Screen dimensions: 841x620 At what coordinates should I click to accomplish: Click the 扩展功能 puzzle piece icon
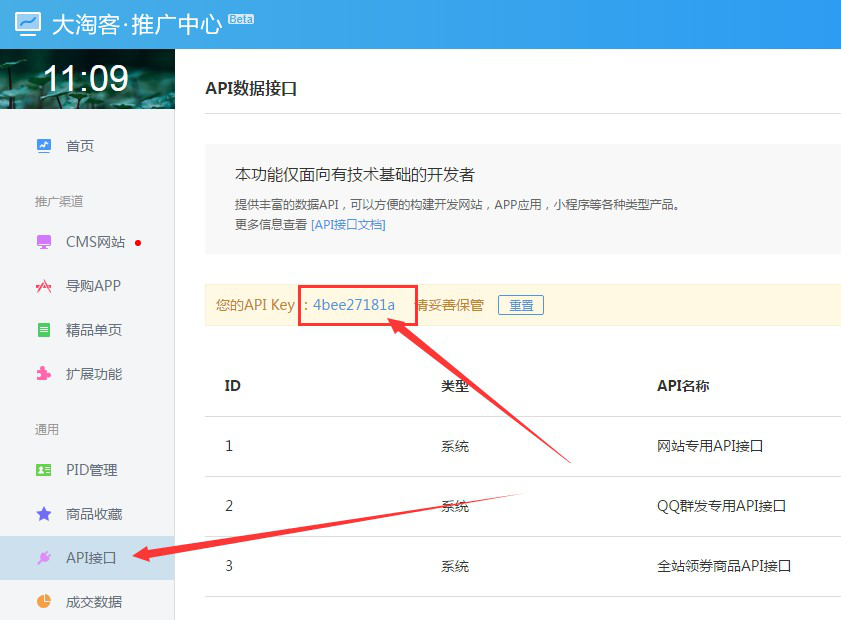[44, 374]
